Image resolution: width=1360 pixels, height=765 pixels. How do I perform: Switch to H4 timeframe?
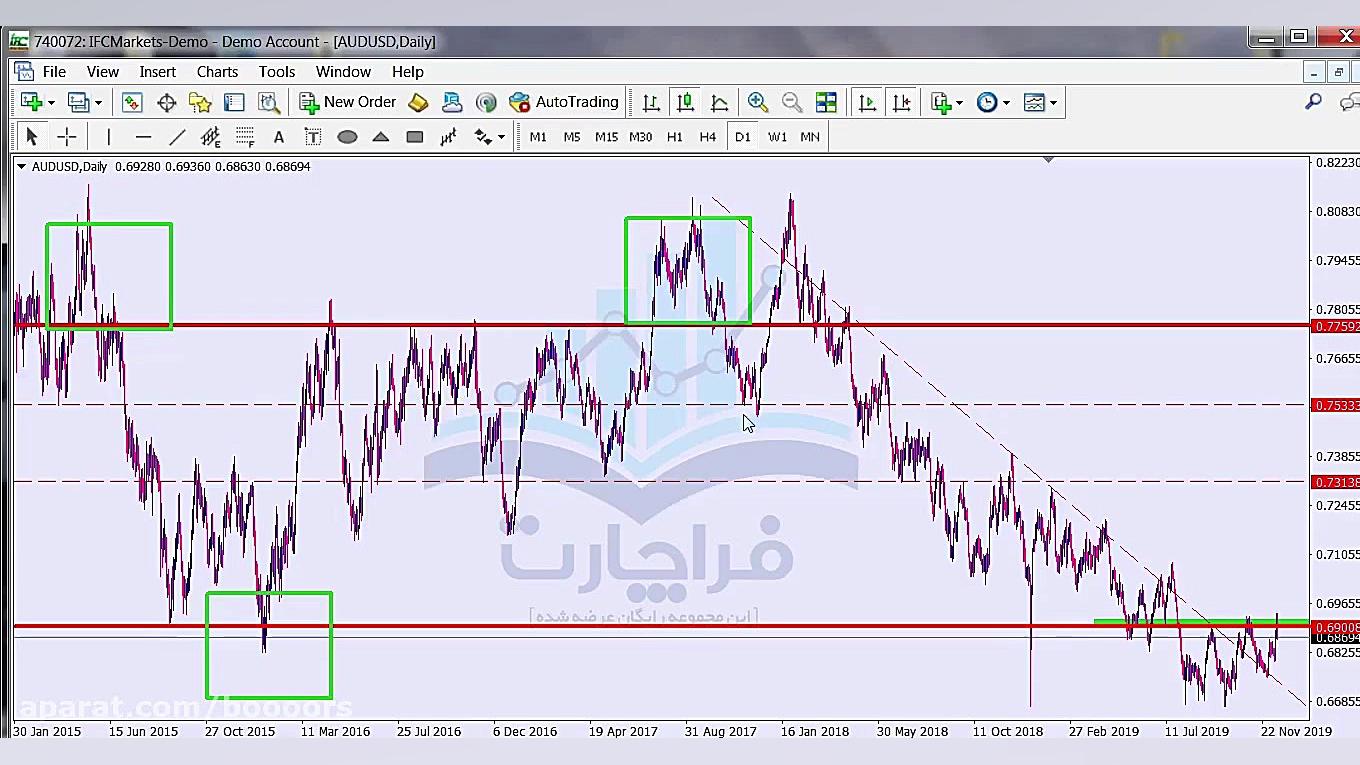click(x=708, y=137)
